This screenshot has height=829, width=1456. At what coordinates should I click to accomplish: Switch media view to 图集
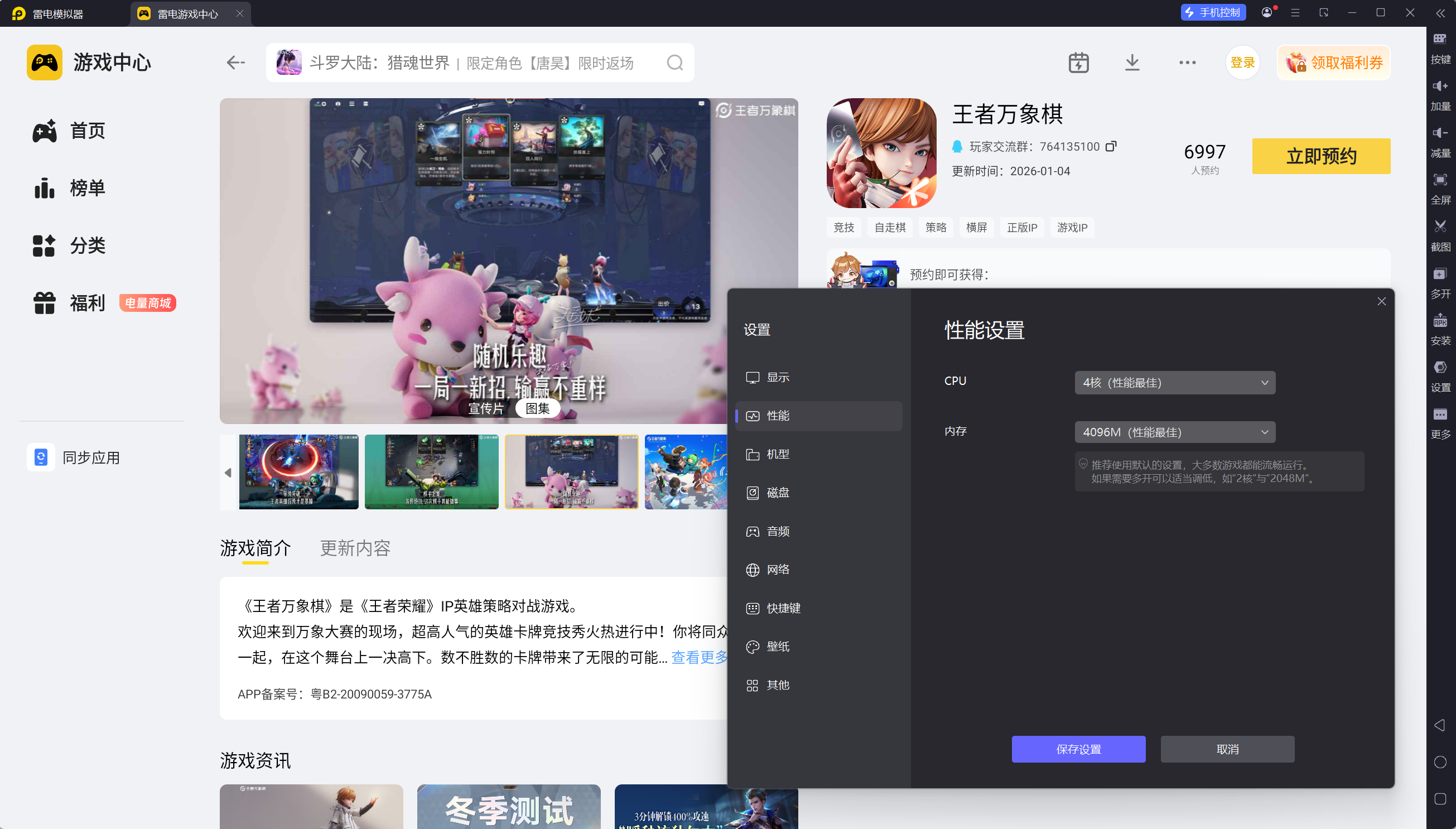(x=537, y=408)
